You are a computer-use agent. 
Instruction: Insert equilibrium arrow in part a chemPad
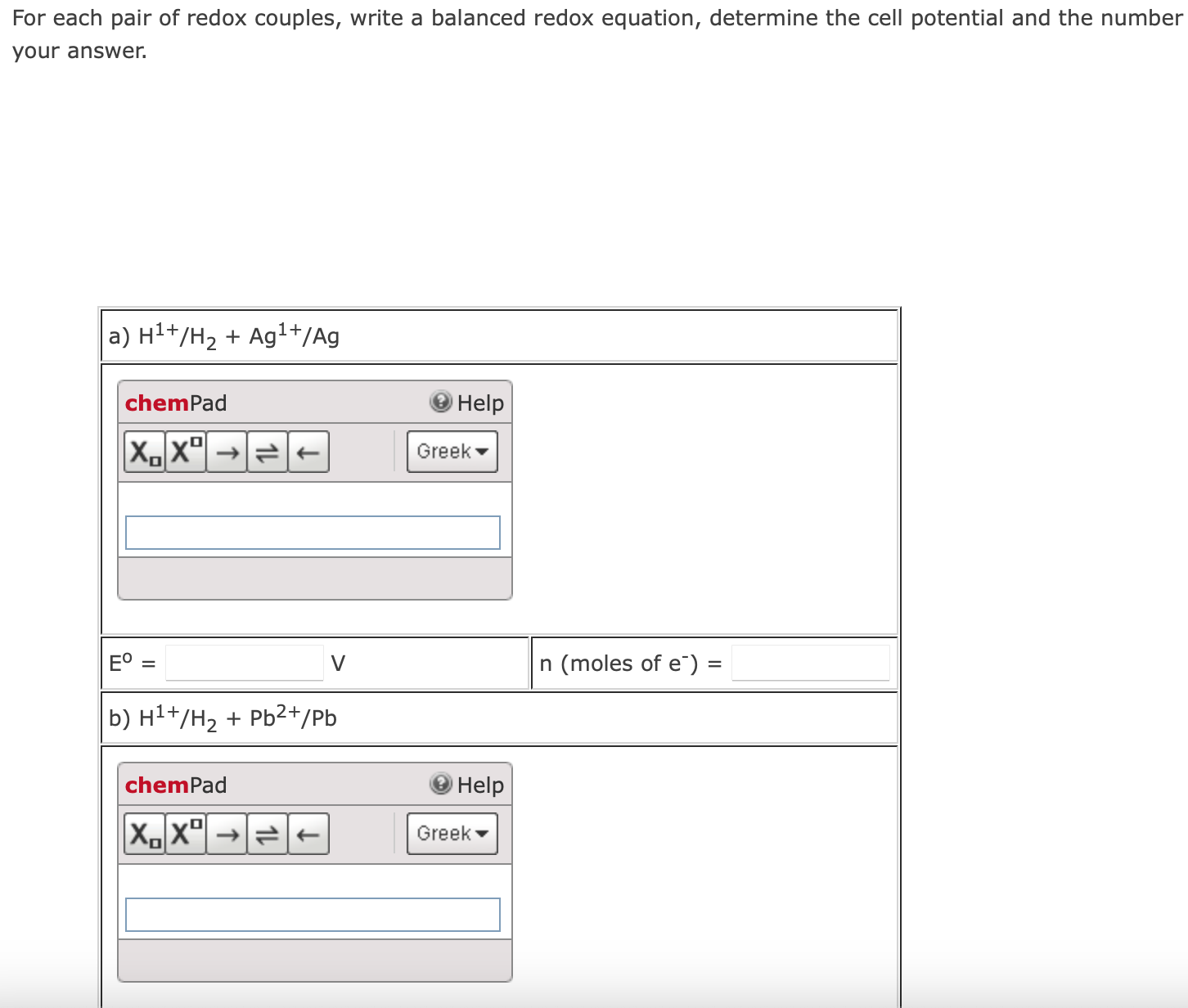coord(268,452)
